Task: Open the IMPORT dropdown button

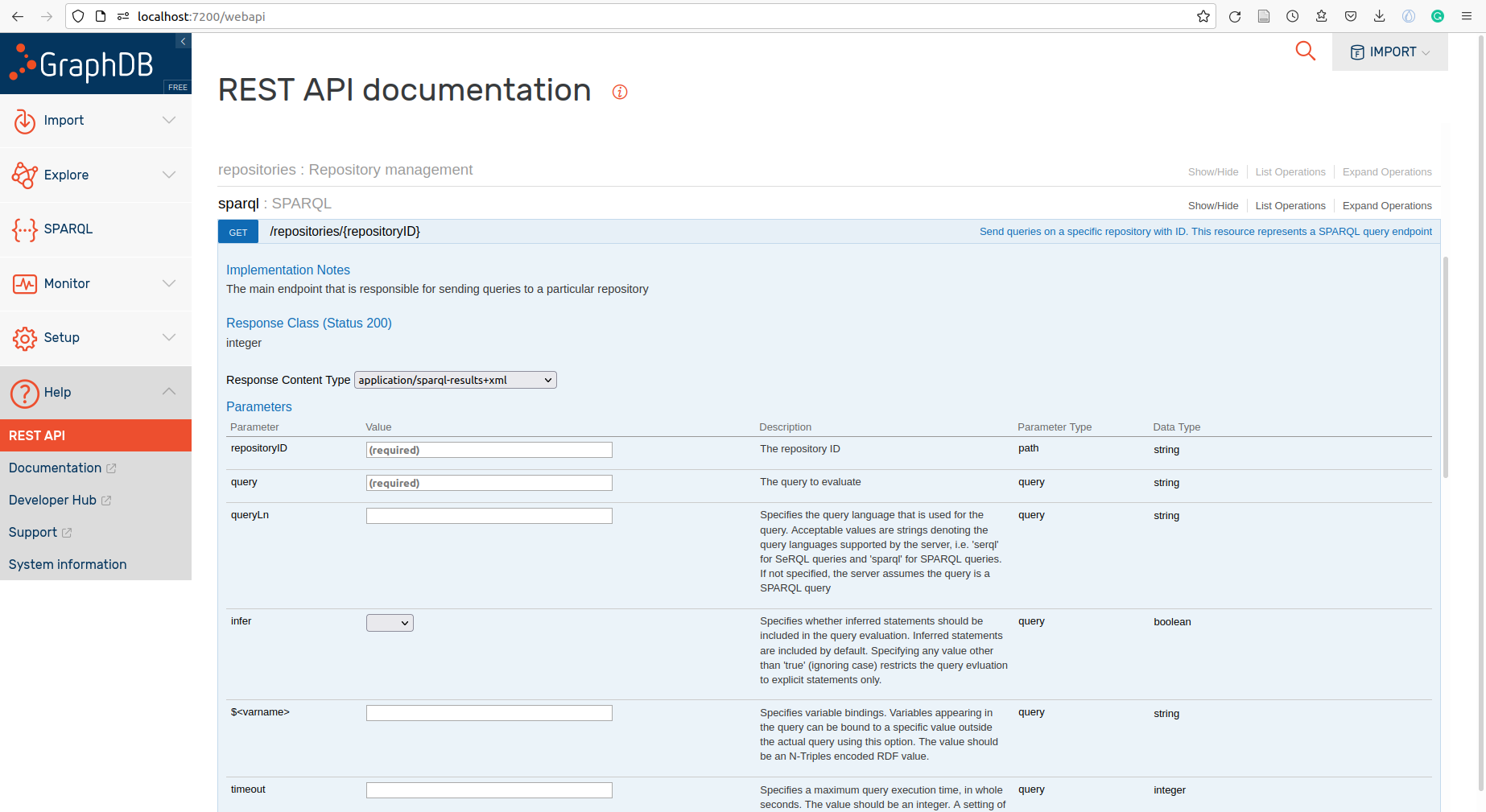Action: (1389, 52)
